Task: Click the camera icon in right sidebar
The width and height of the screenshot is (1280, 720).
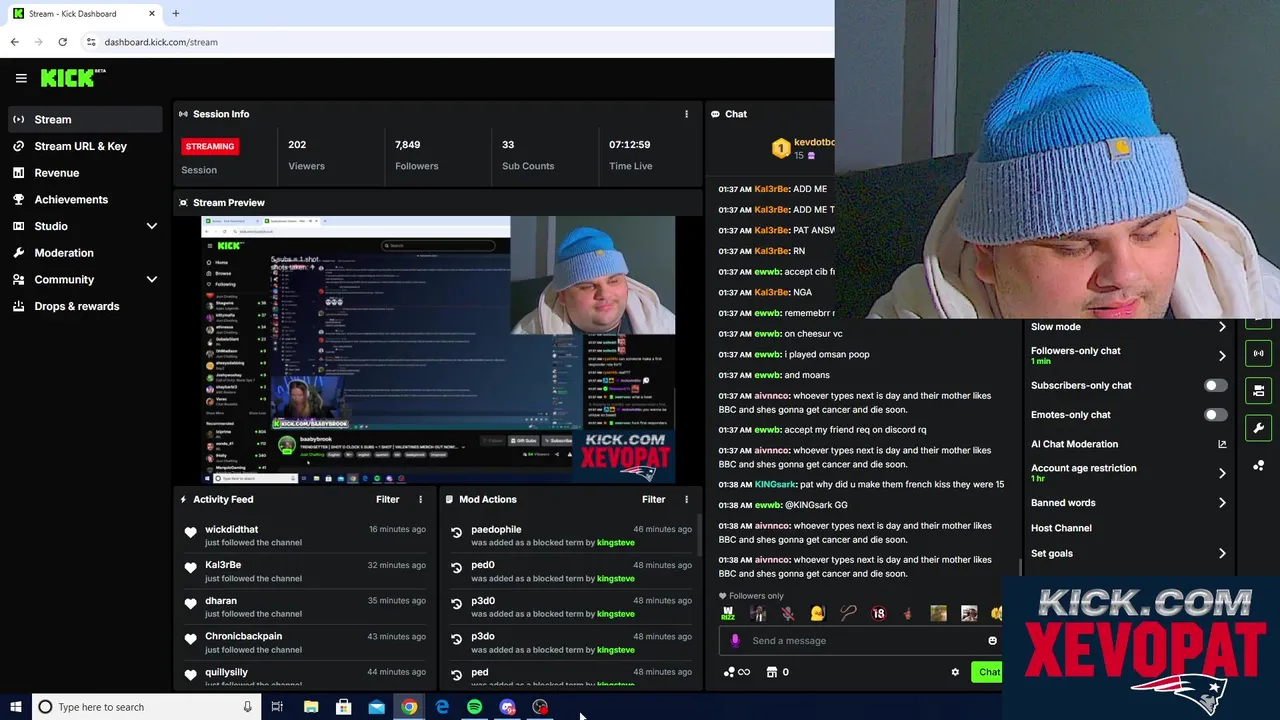Action: click(x=1259, y=391)
